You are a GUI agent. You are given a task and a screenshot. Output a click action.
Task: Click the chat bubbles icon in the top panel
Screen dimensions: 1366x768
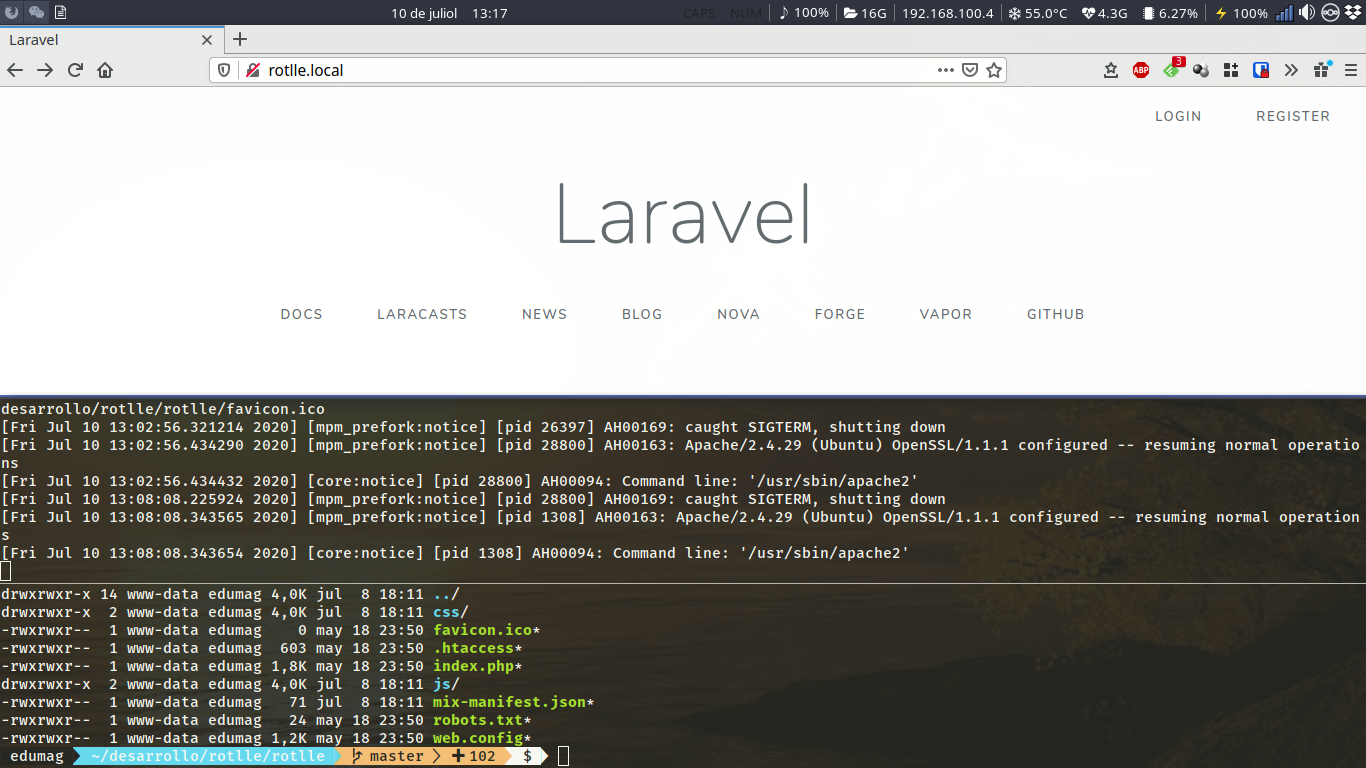[x=36, y=13]
